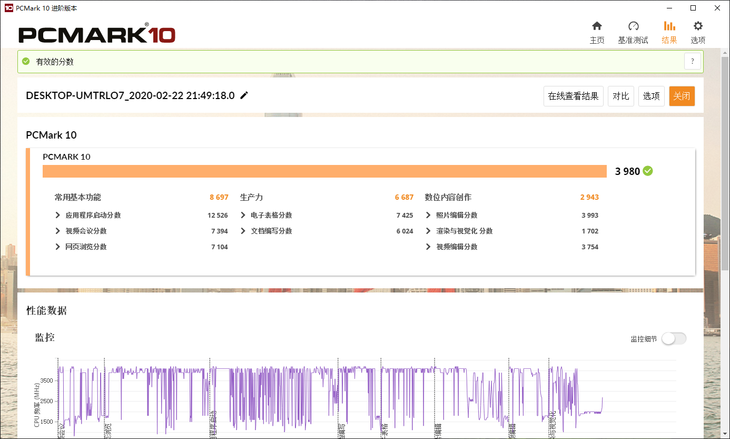Click the 对比 compare button
This screenshot has width=730, height=439.
(621, 96)
